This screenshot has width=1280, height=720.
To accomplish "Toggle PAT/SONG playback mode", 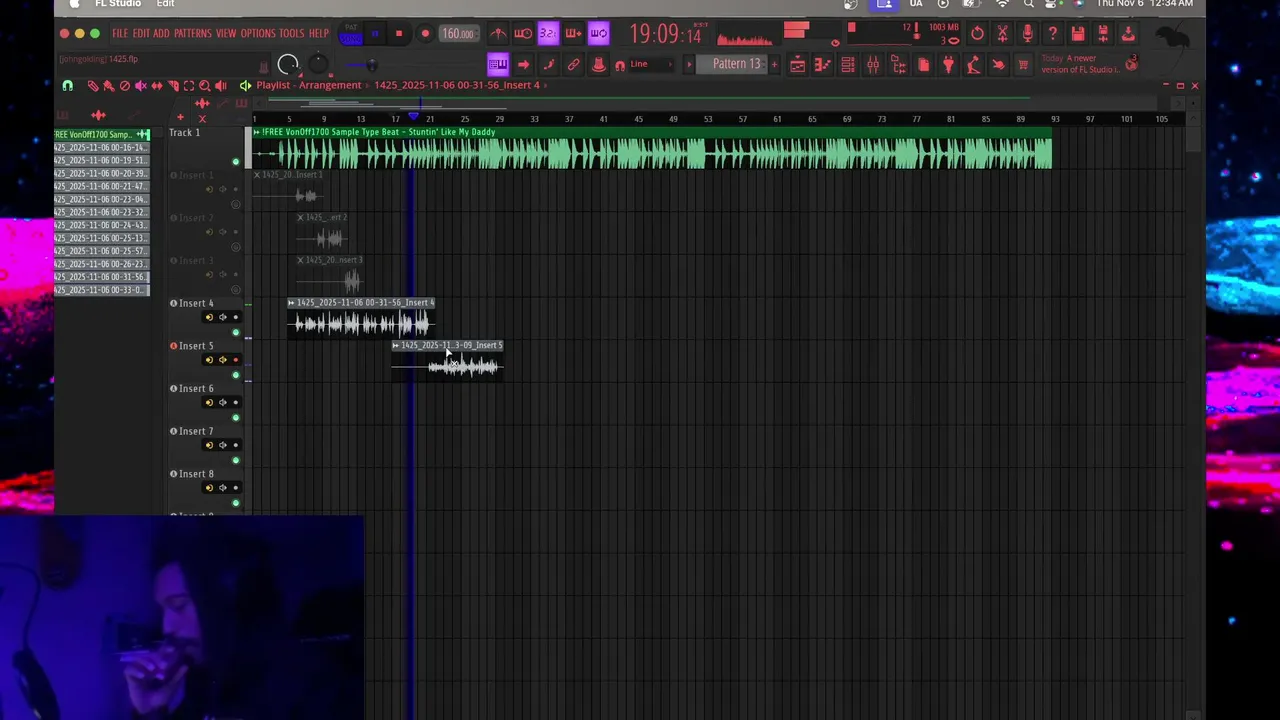I will [351, 34].
